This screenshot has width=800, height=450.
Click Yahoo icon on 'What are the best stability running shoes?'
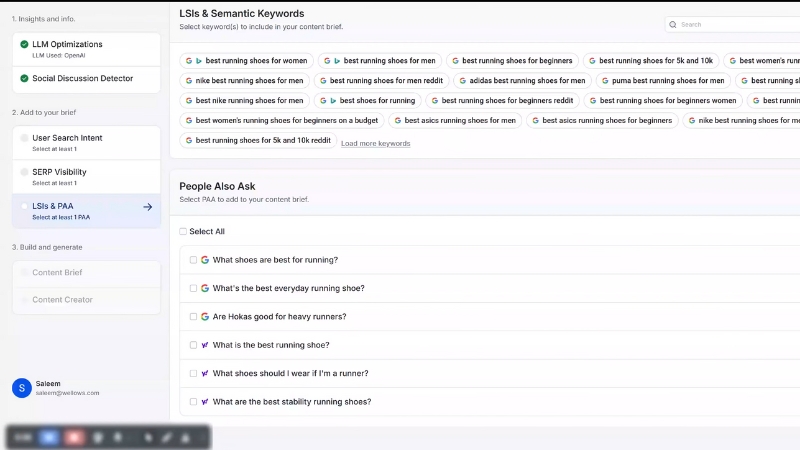pos(205,402)
